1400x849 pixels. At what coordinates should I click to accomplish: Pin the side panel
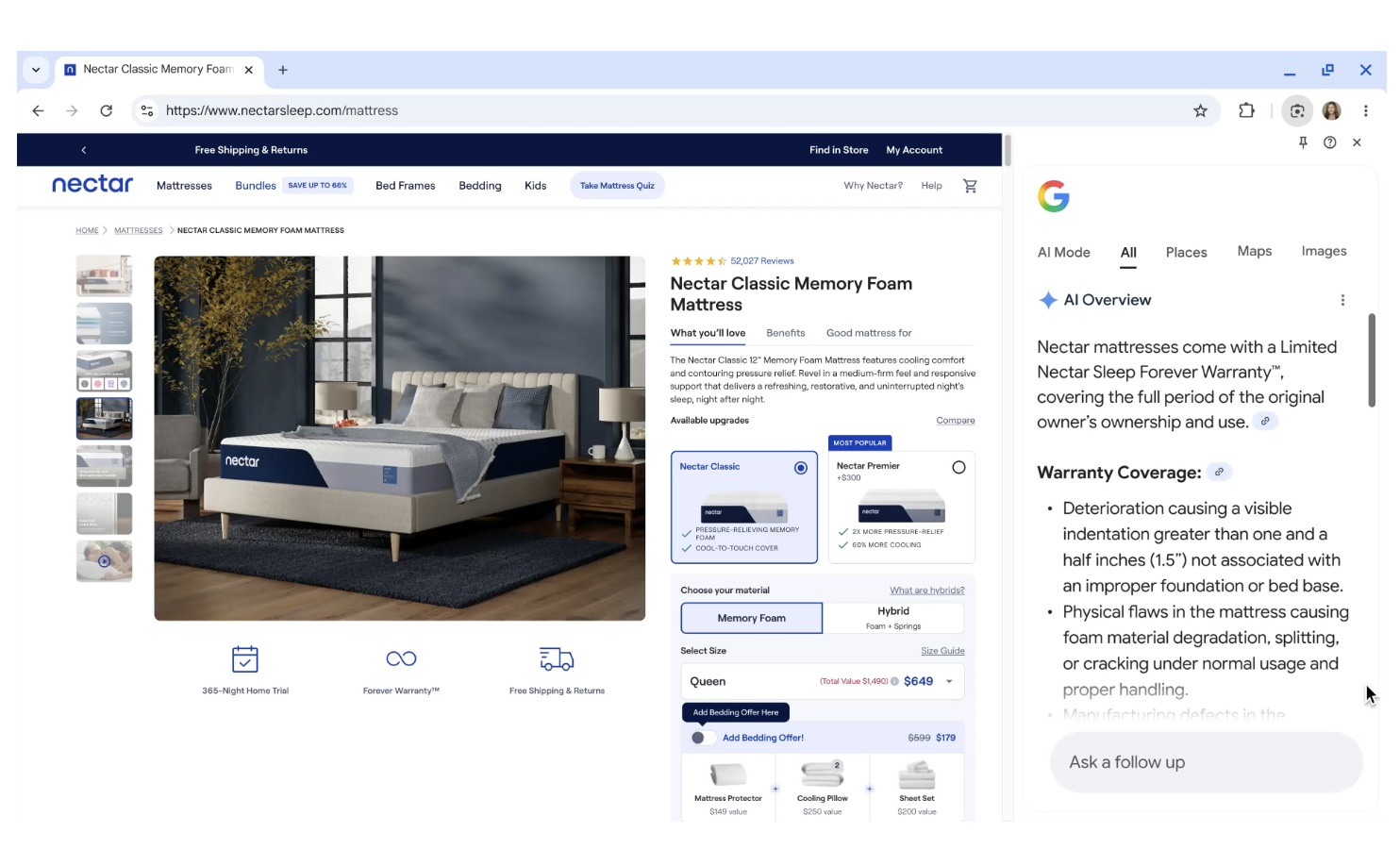coord(1303,142)
